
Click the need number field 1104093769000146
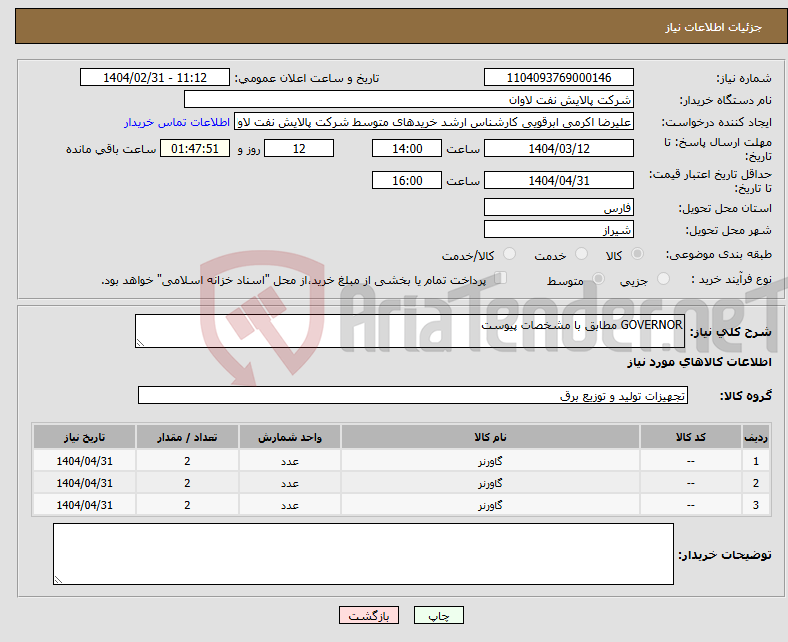558,77
